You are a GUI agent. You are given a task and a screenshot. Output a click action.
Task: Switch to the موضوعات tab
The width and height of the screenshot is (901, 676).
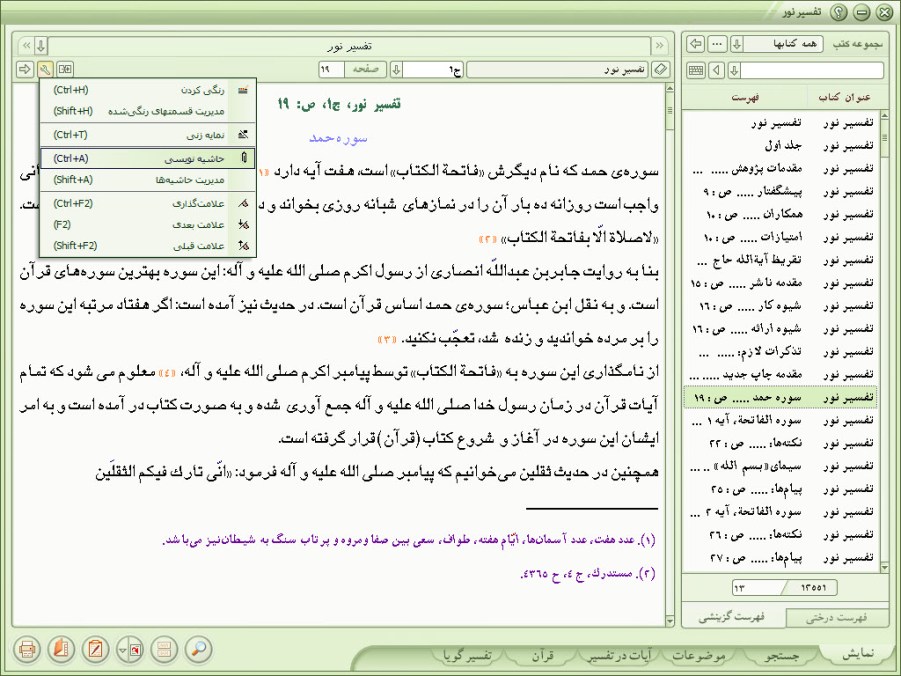699,655
